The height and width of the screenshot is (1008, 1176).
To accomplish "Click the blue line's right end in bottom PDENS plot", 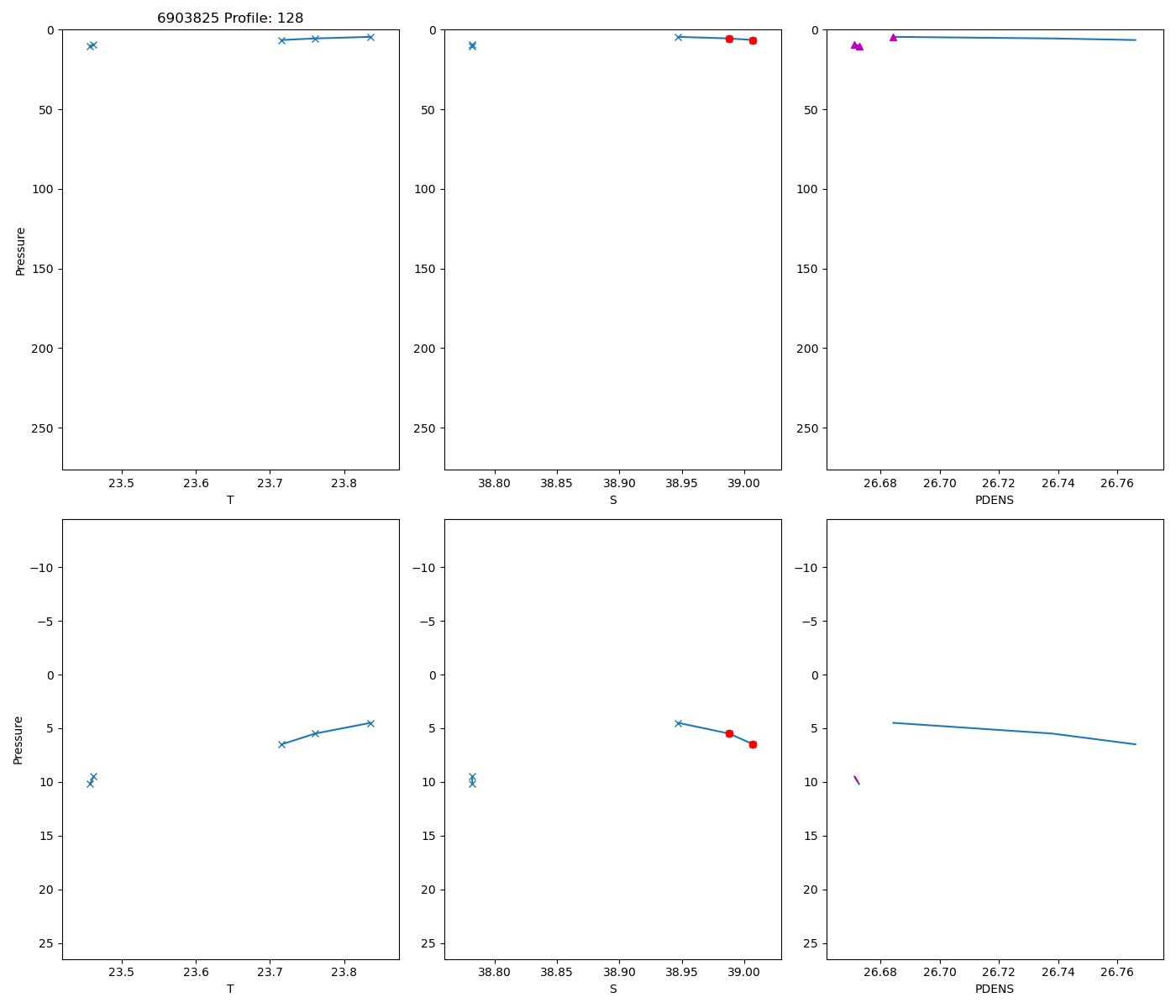I will pos(1135,744).
